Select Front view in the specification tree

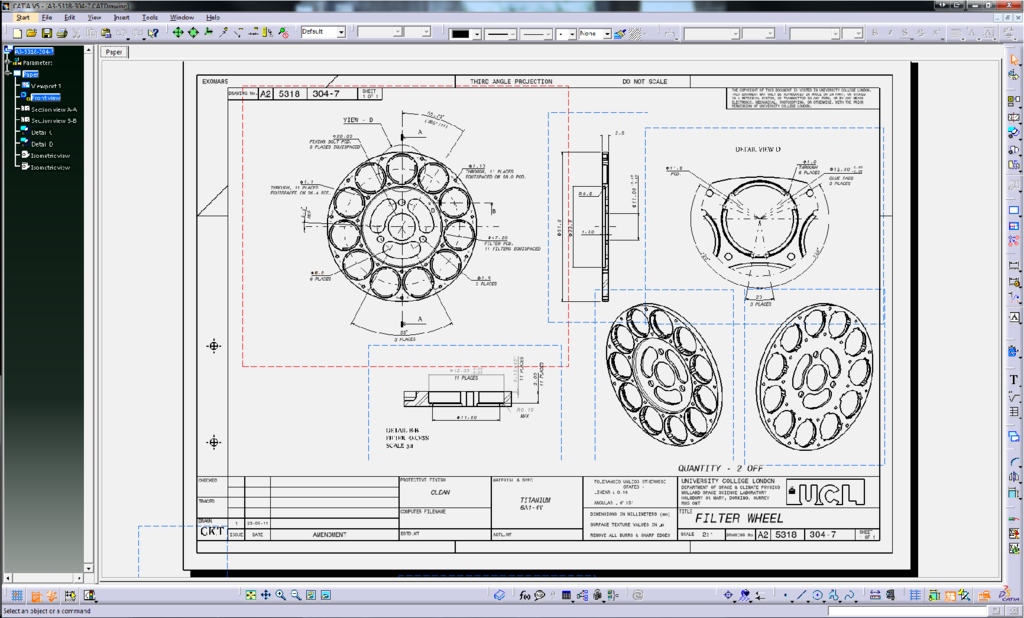pos(46,97)
